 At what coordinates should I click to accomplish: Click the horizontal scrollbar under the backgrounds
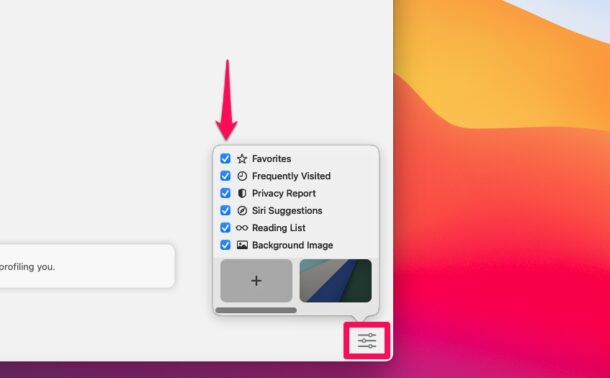tap(256, 310)
